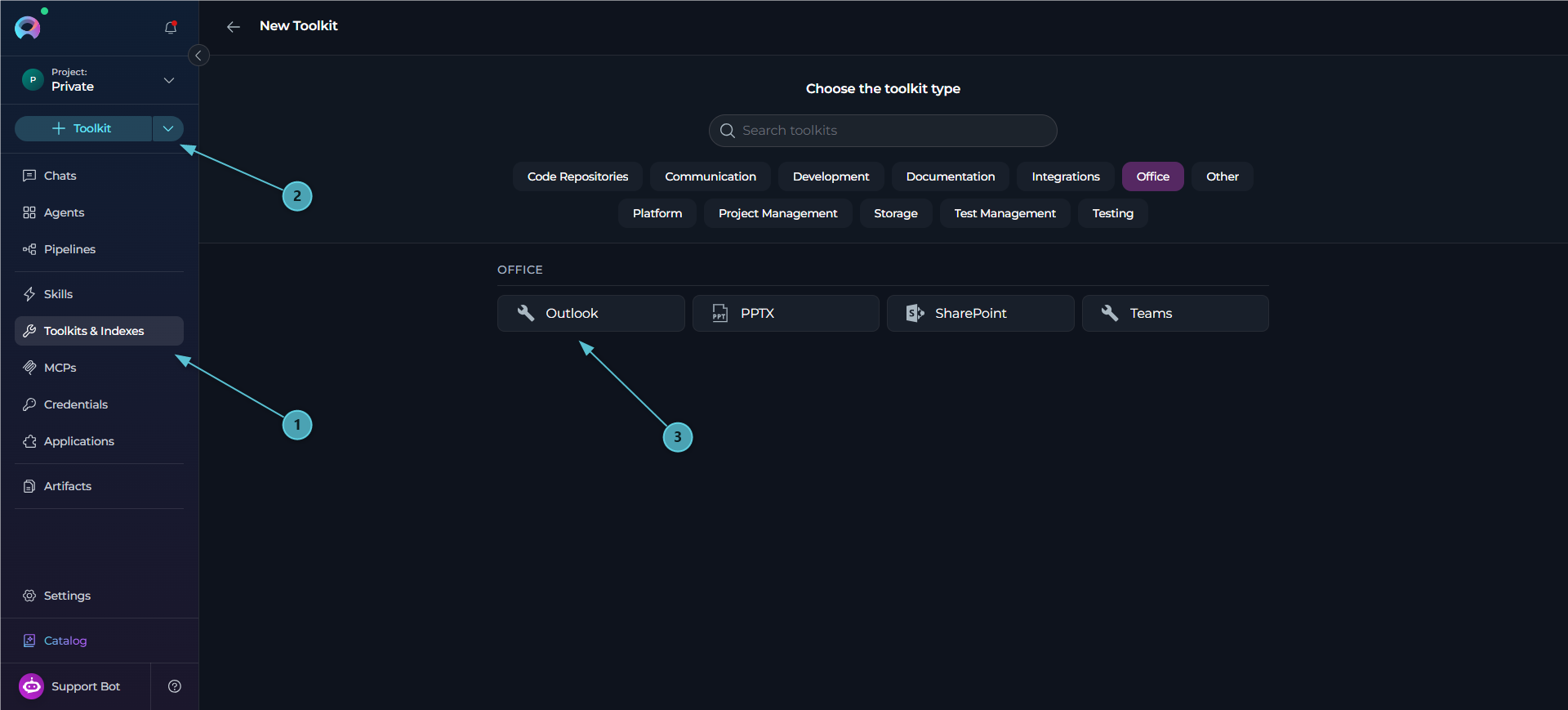The width and height of the screenshot is (1568, 710).
Task: Open the Catalog link
Action: [x=65, y=641]
